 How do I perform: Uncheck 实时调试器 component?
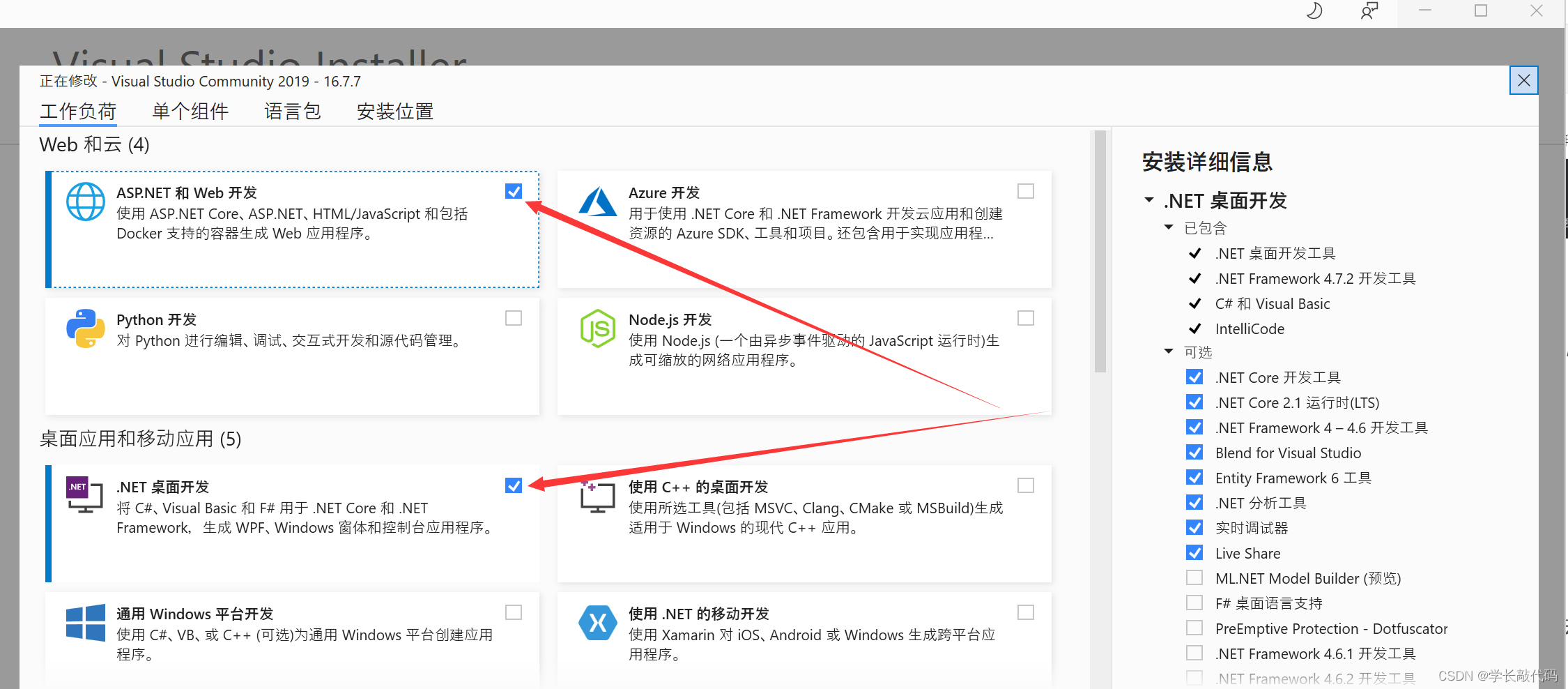pyautogui.click(x=1194, y=528)
